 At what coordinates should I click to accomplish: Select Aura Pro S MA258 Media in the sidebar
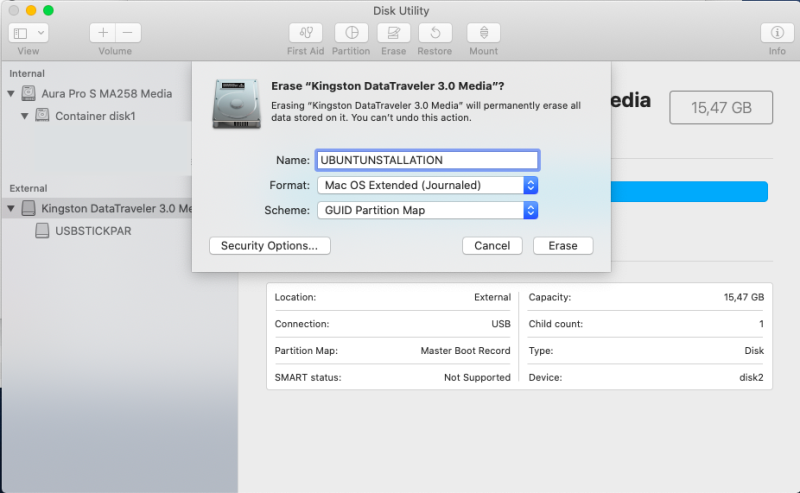pyautogui.click(x=107, y=93)
